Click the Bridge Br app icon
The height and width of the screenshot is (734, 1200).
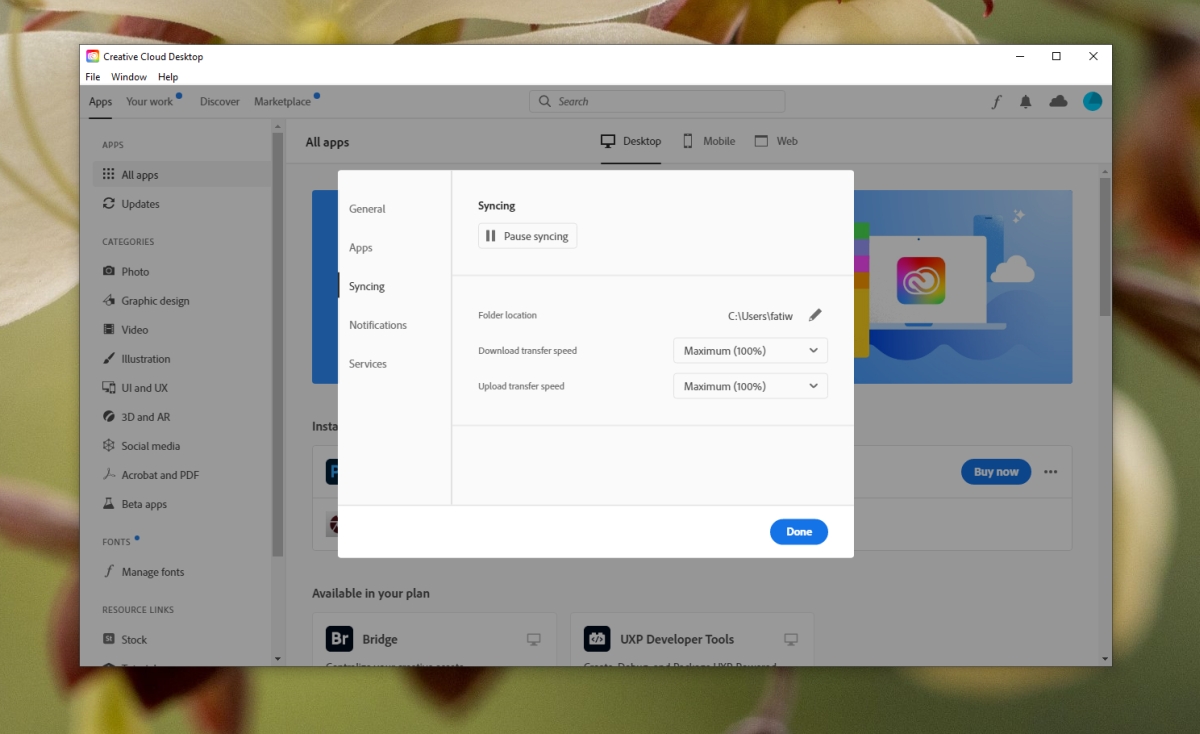(339, 639)
